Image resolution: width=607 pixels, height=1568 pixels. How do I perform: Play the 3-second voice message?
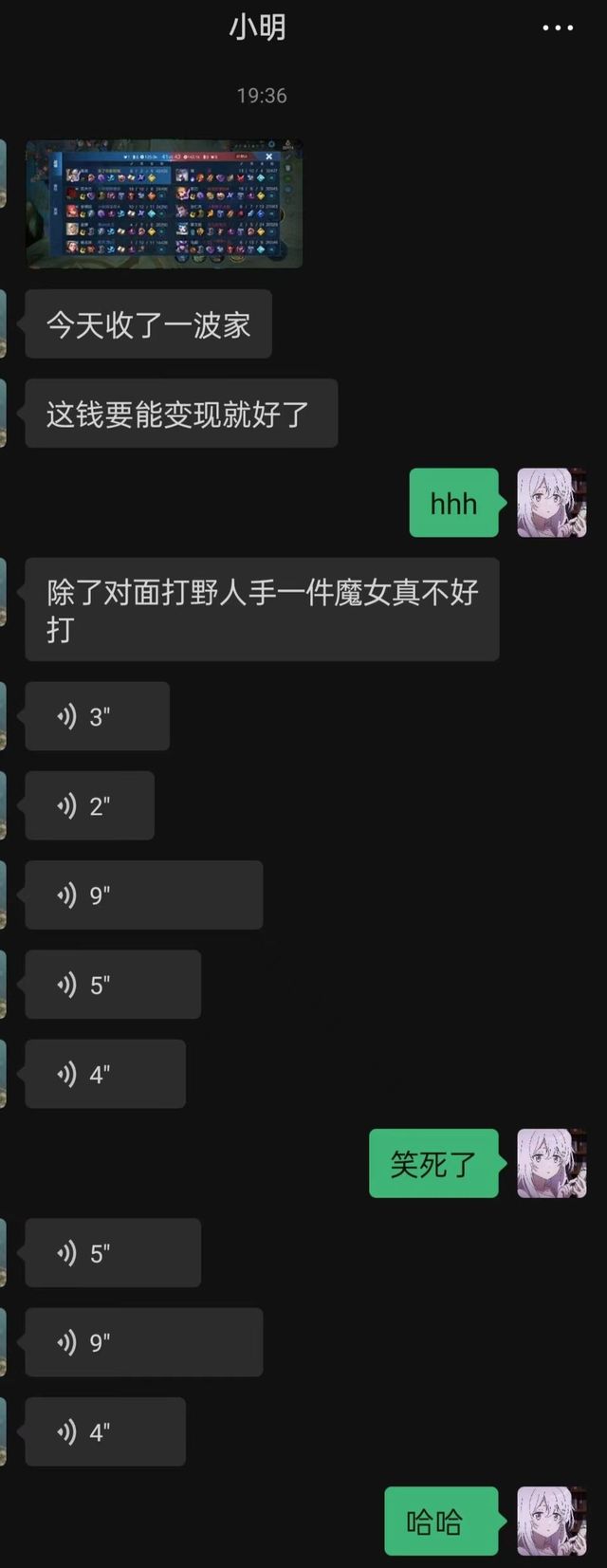click(x=98, y=716)
